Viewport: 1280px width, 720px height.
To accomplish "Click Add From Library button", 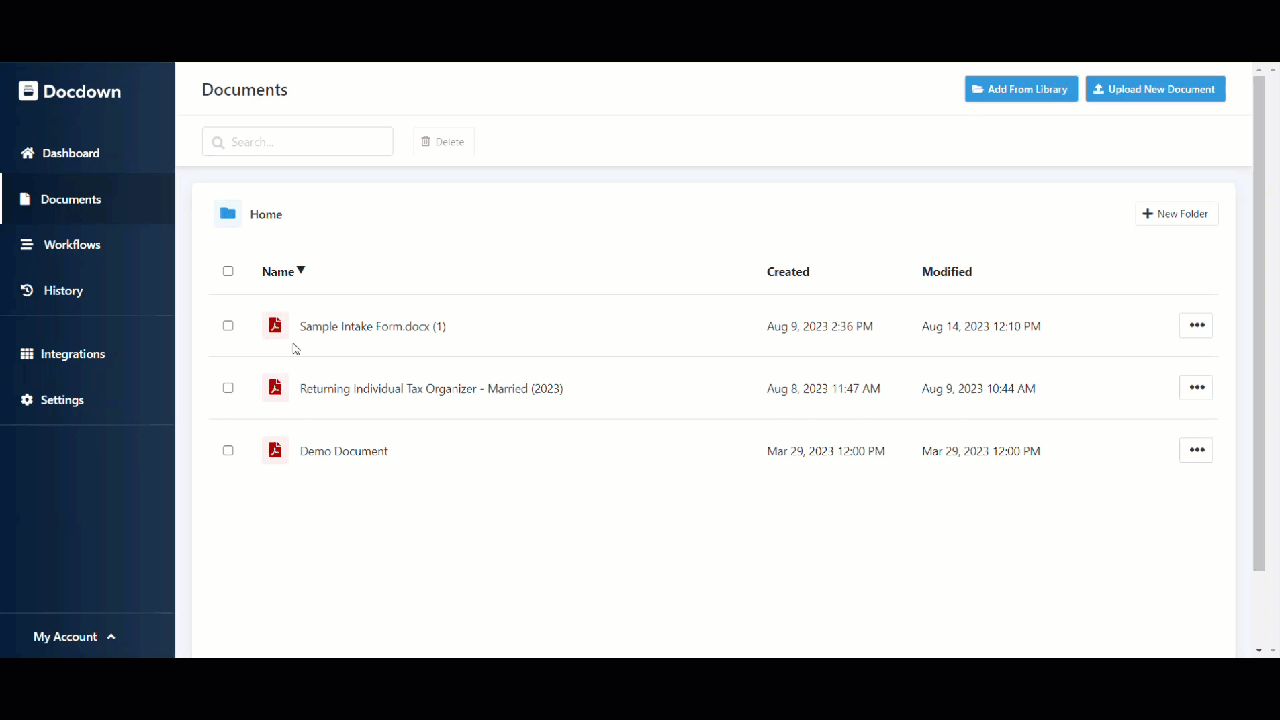I will [x=1021, y=89].
